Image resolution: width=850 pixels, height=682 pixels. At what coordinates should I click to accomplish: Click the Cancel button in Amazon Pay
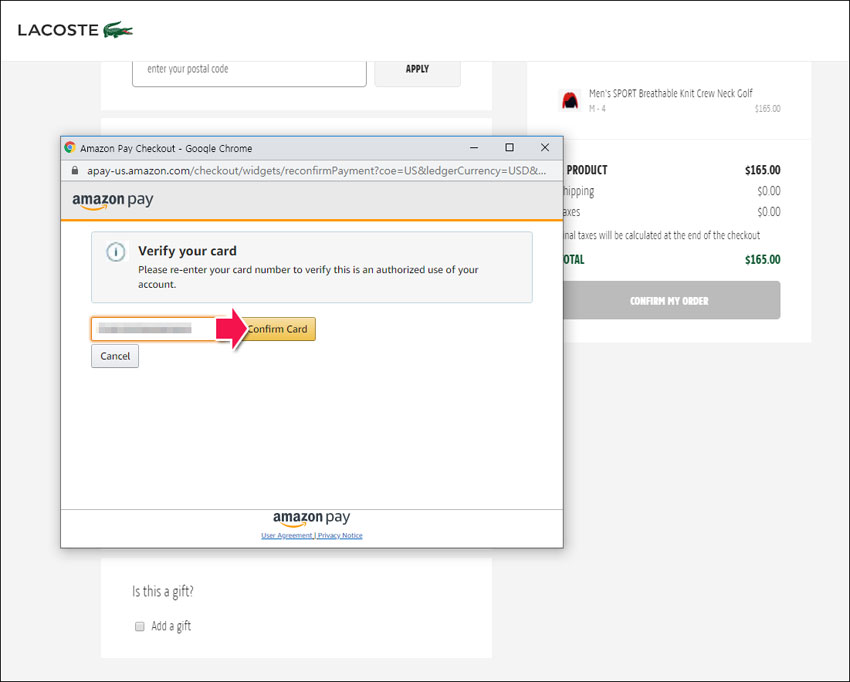115,356
